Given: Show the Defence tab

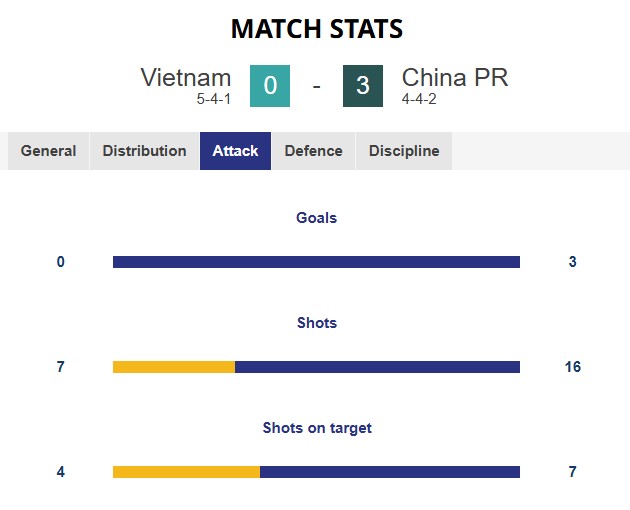Looking at the screenshot, I should click(x=313, y=151).
